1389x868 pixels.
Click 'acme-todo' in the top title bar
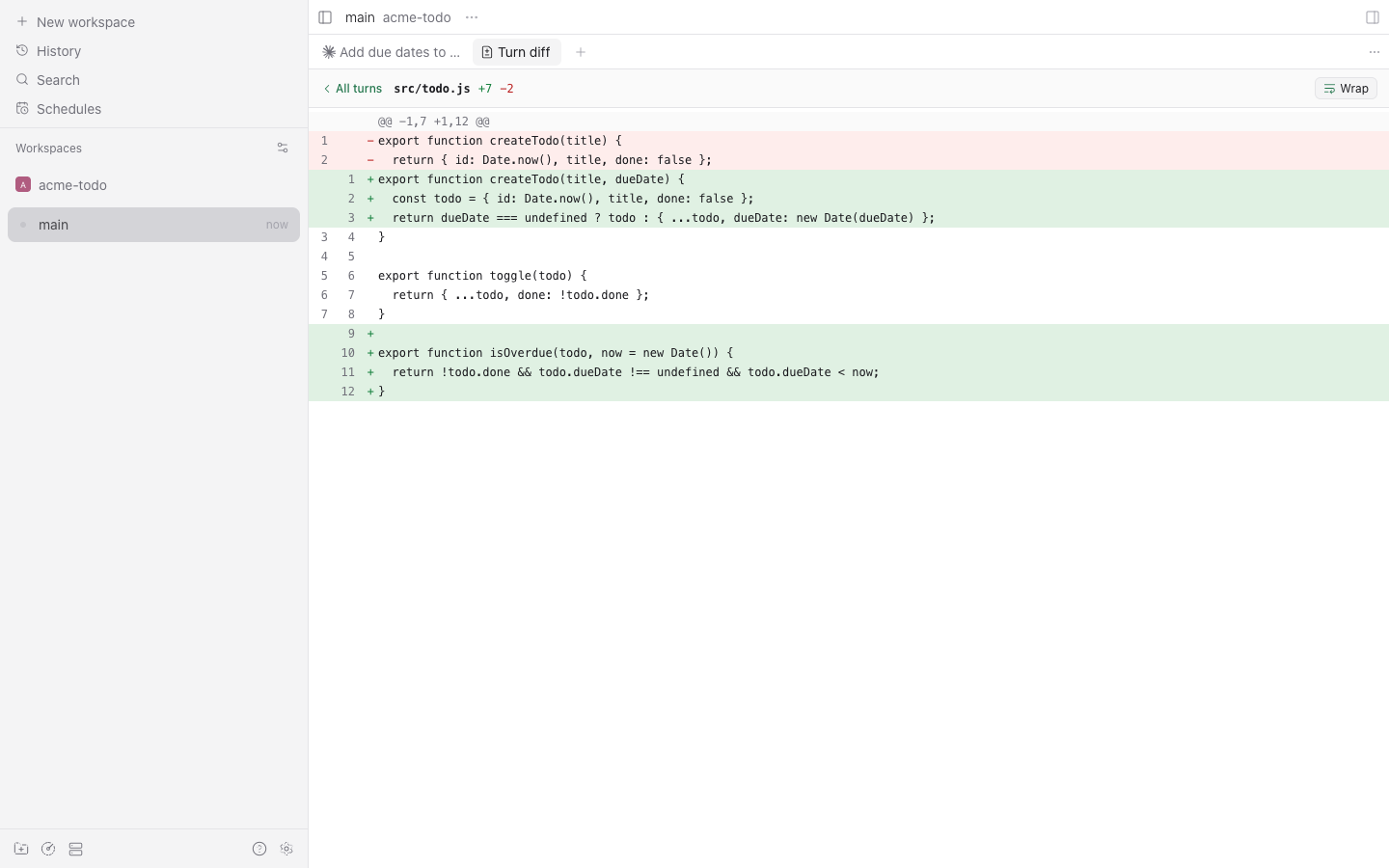click(417, 17)
